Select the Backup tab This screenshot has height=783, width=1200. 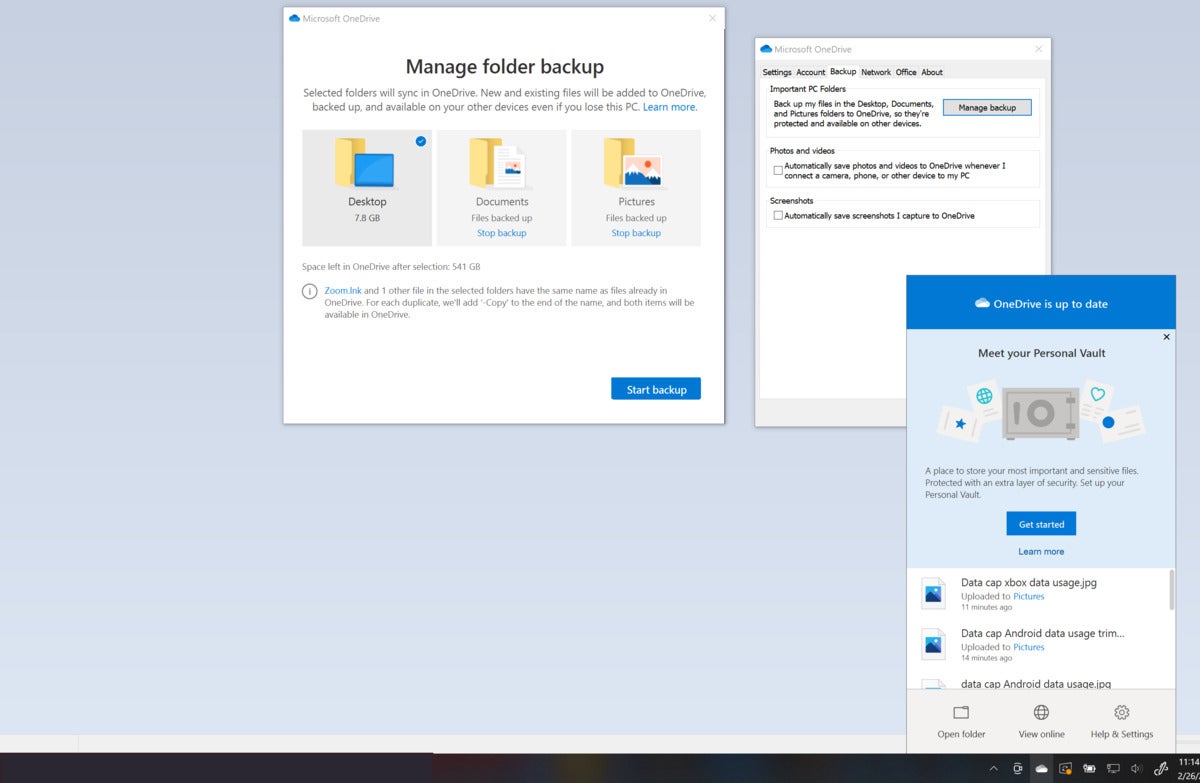(843, 72)
